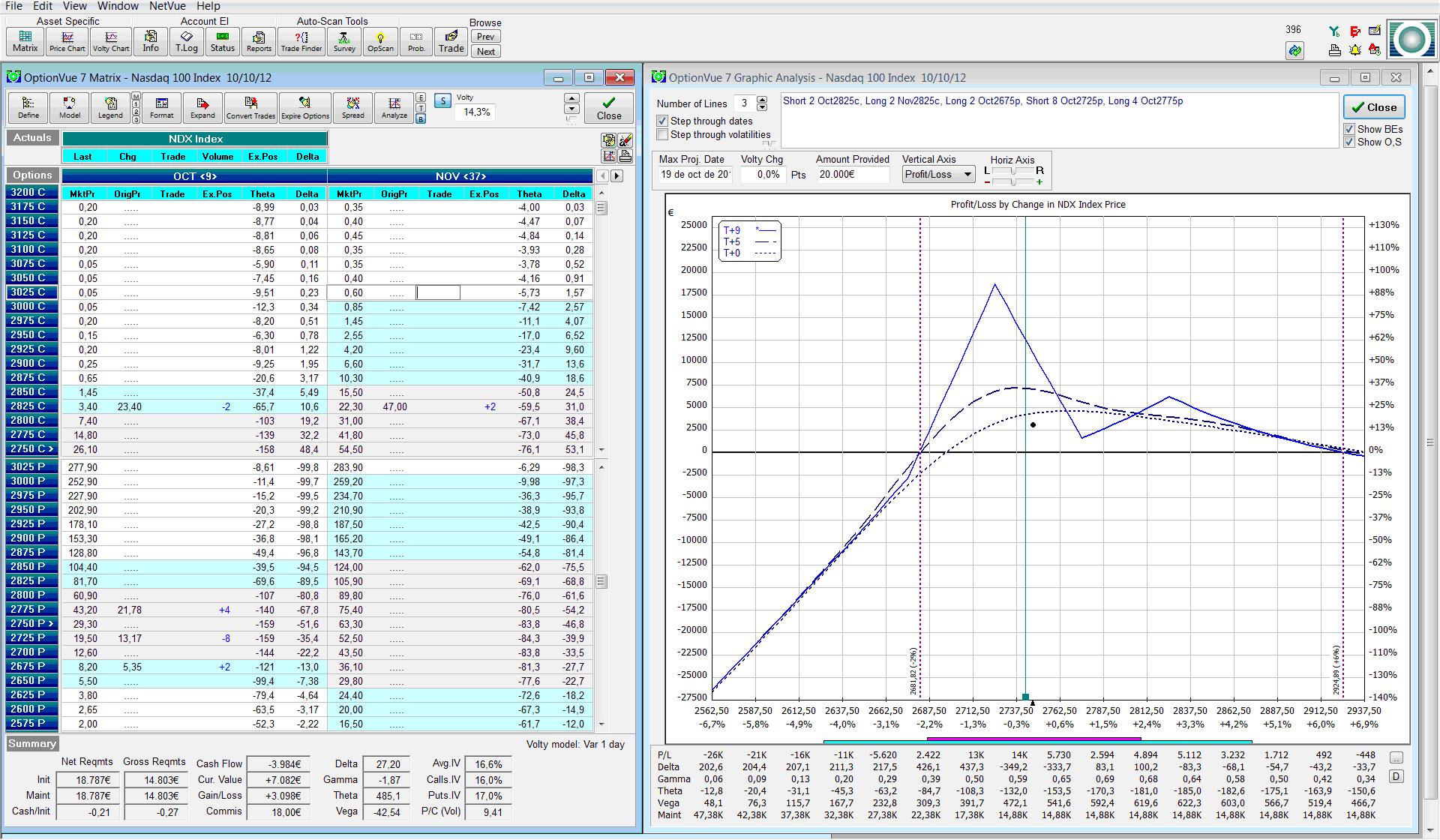Screen dimensions: 1440x840
Task: Open the Volty Chart tool
Action: [x=111, y=41]
